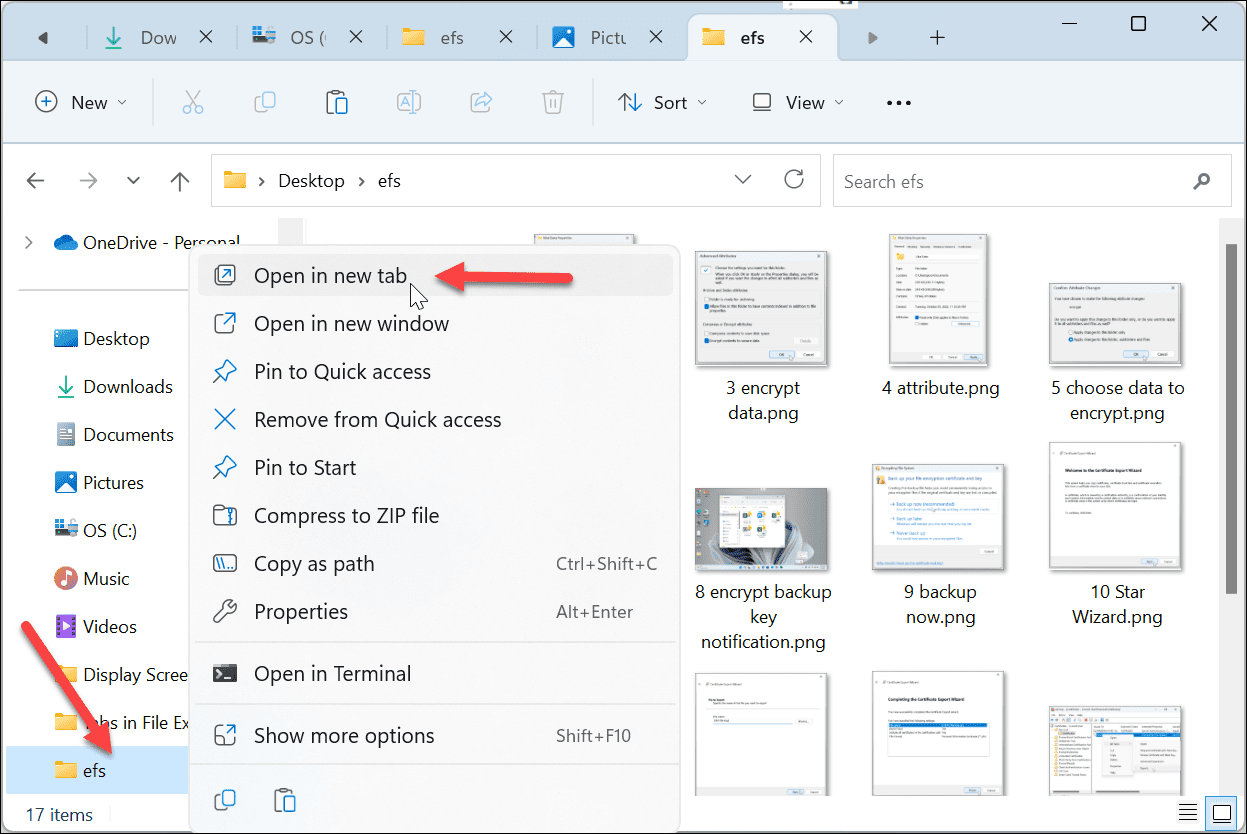Screen dimensions: 1247x834
Task: Click the Delete trash icon in toolbar
Action: (x=552, y=102)
